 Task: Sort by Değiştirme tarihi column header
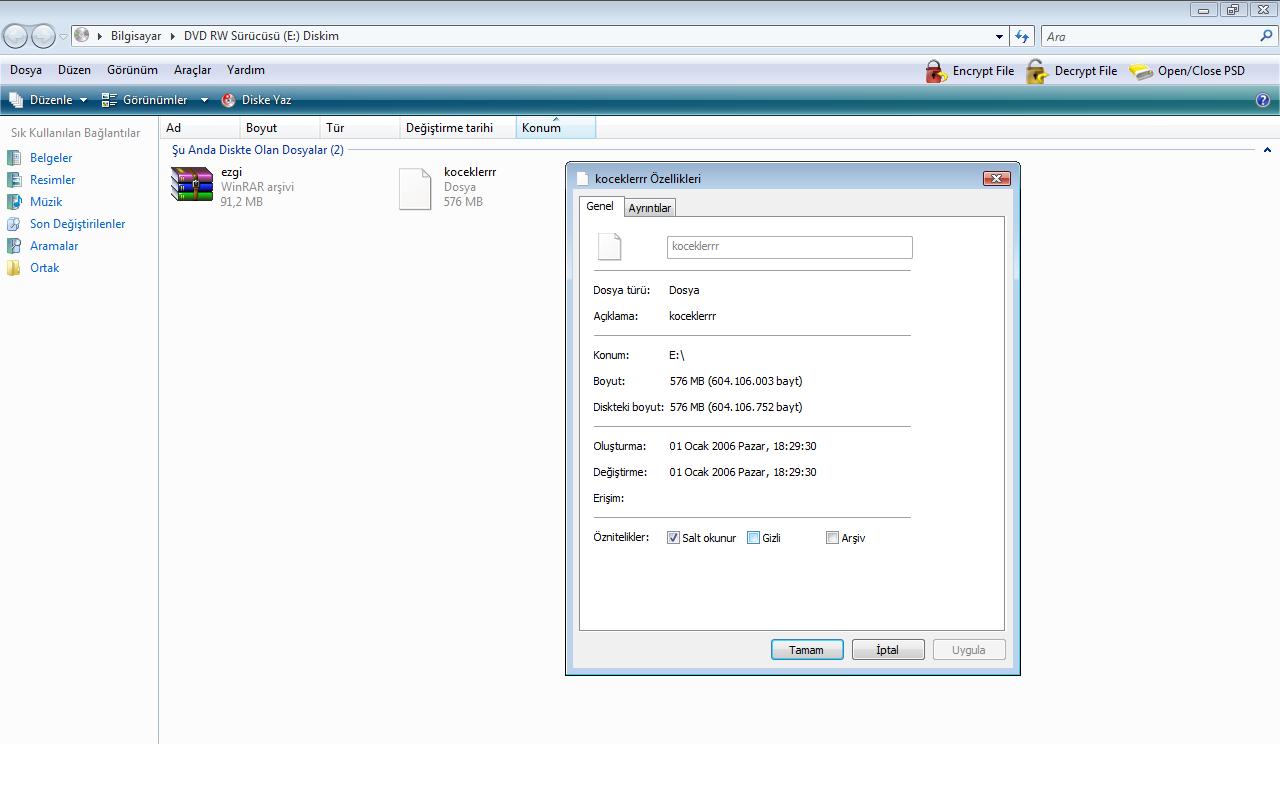(x=458, y=128)
